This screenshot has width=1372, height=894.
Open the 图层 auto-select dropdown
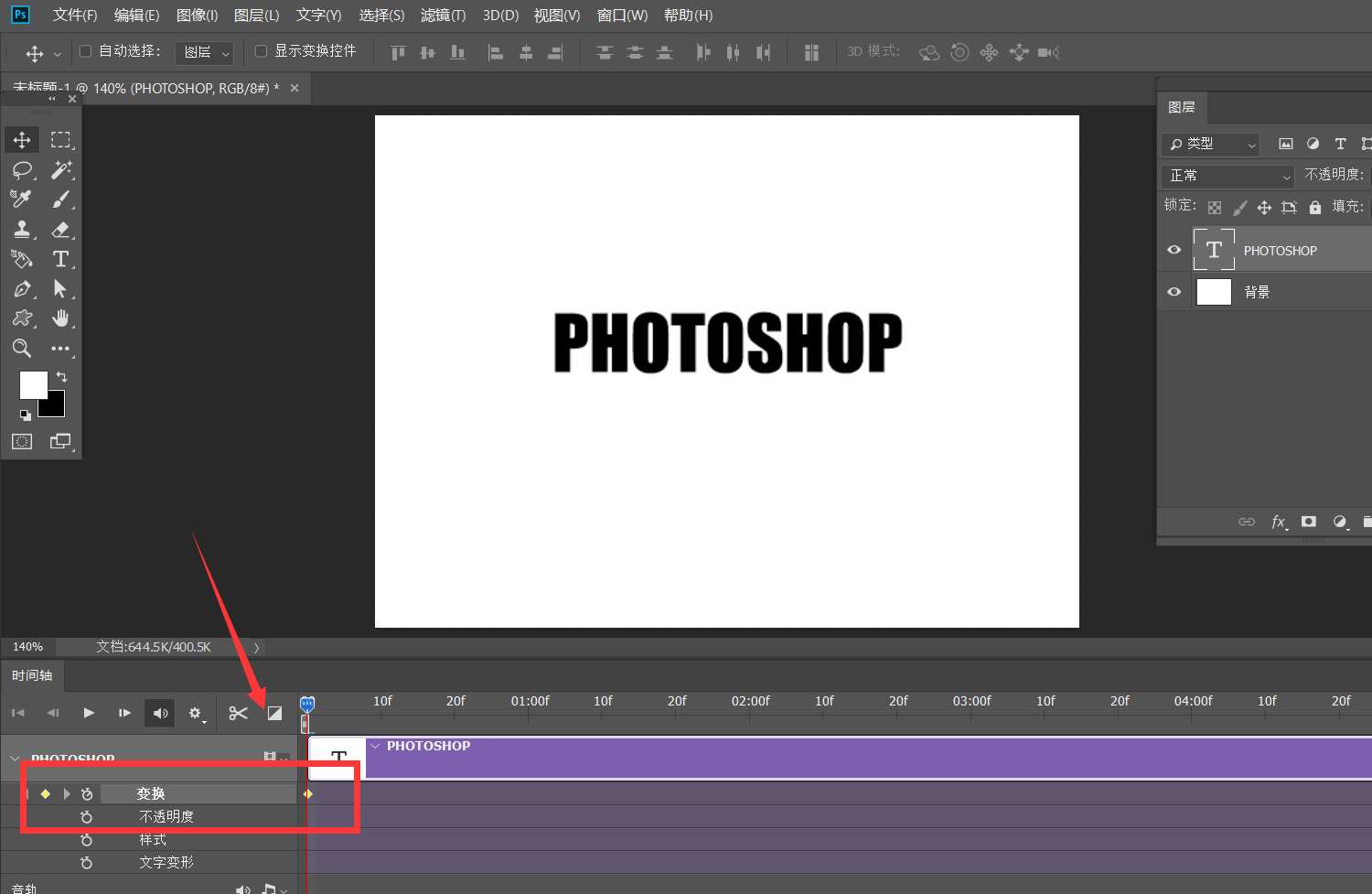(204, 53)
